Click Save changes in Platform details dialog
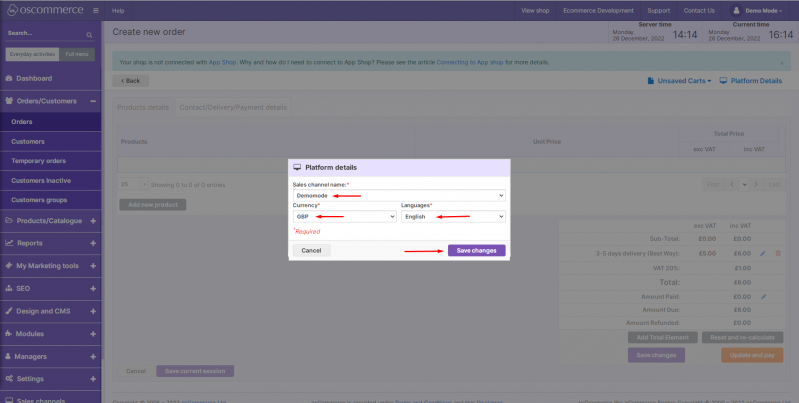This screenshot has width=799, height=403. click(476, 250)
